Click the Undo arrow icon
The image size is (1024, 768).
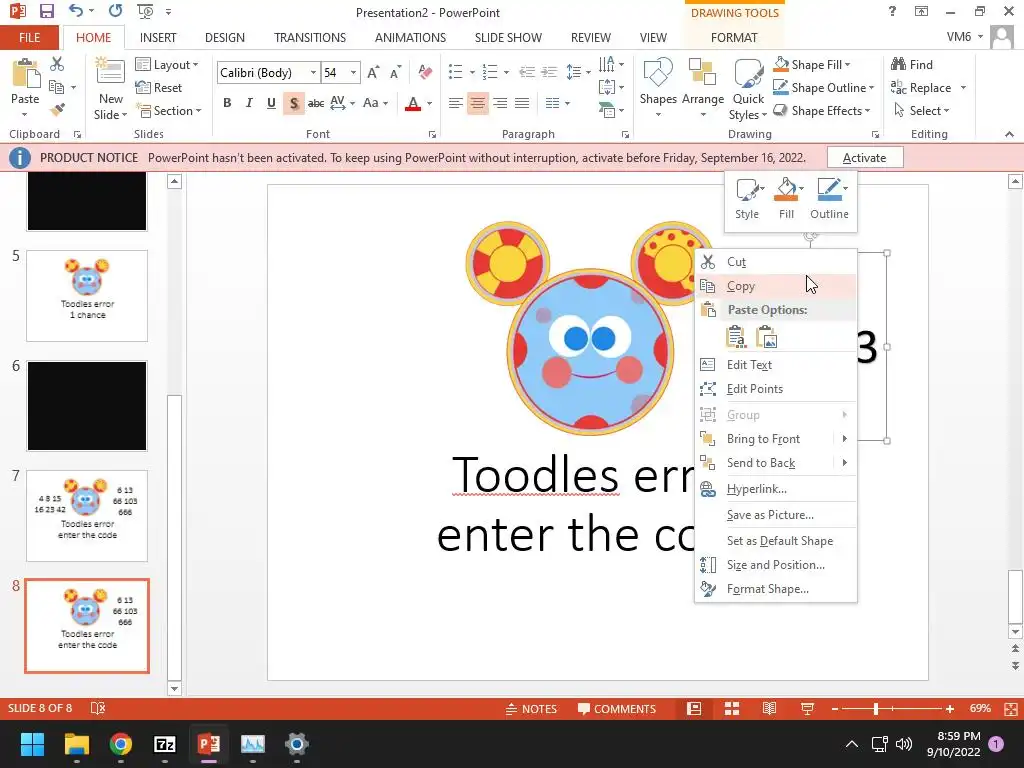(76, 11)
